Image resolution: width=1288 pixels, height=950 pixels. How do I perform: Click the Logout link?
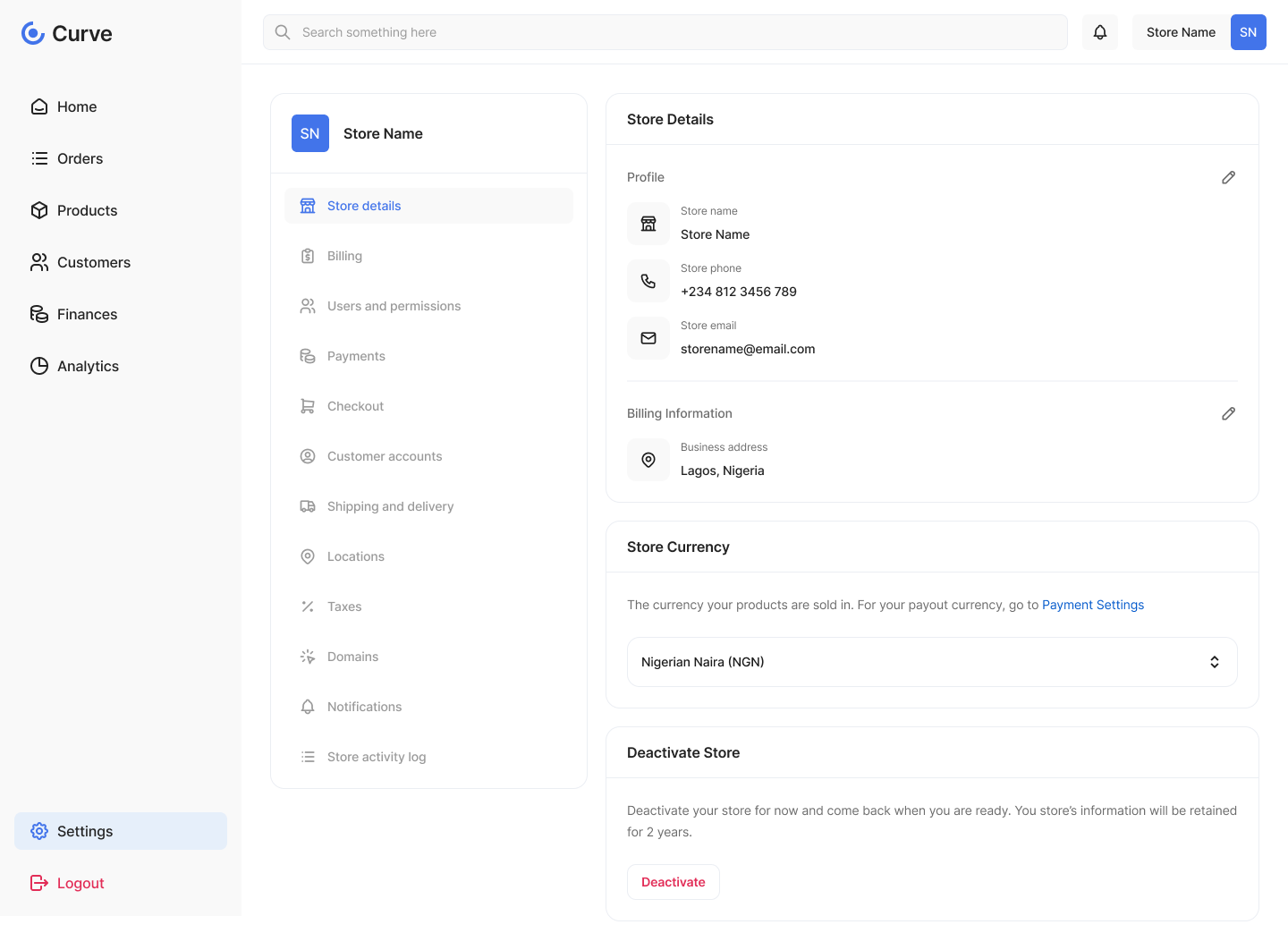point(121,883)
